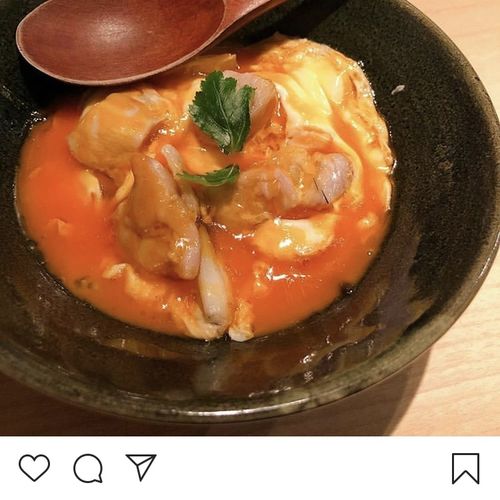Click the pinkish chicken piece on the right side
Image resolution: width=500 pixels, height=500 pixels.
point(333,178)
